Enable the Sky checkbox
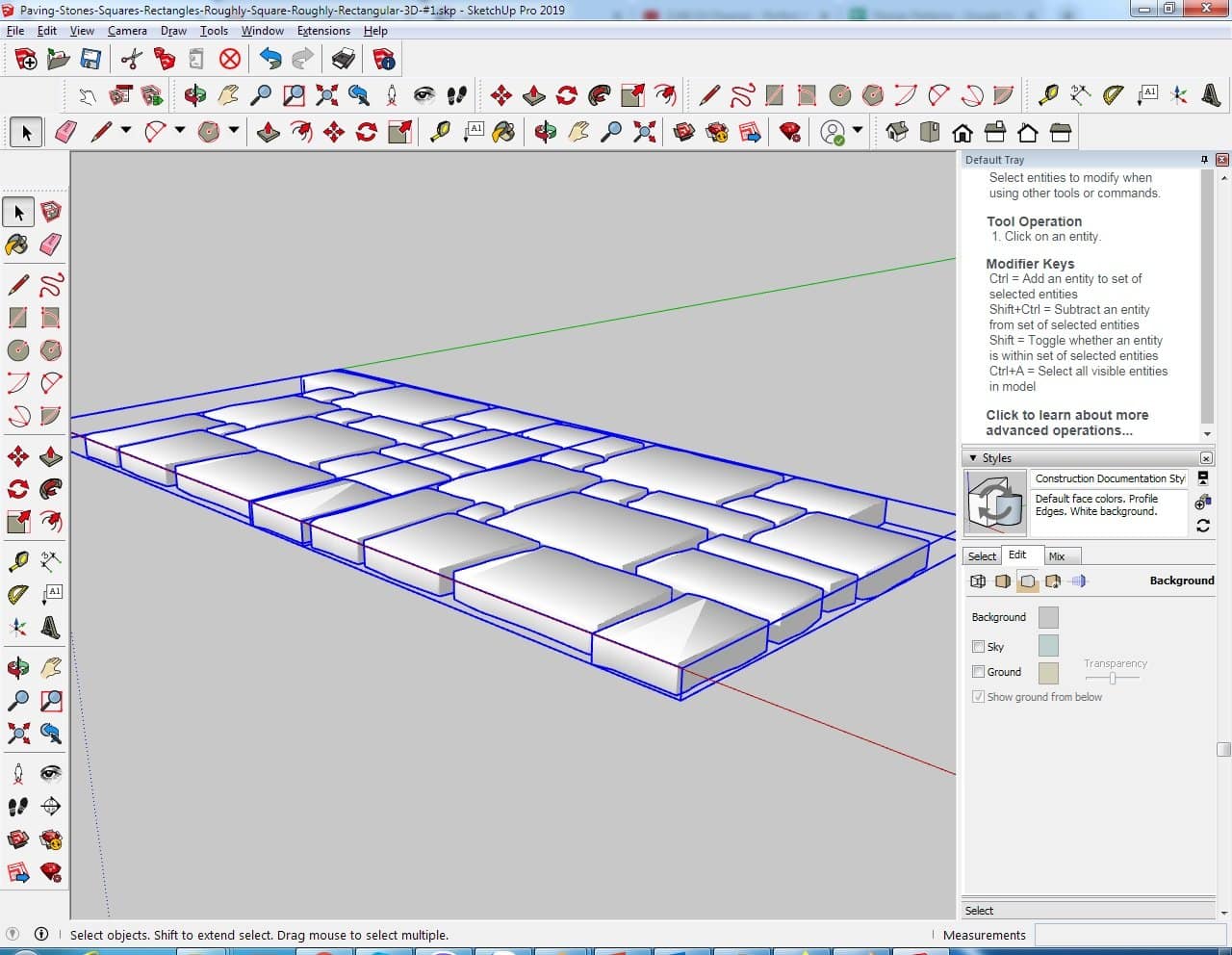This screenshot has width=1232, height=955. click(x=979, y=647)
